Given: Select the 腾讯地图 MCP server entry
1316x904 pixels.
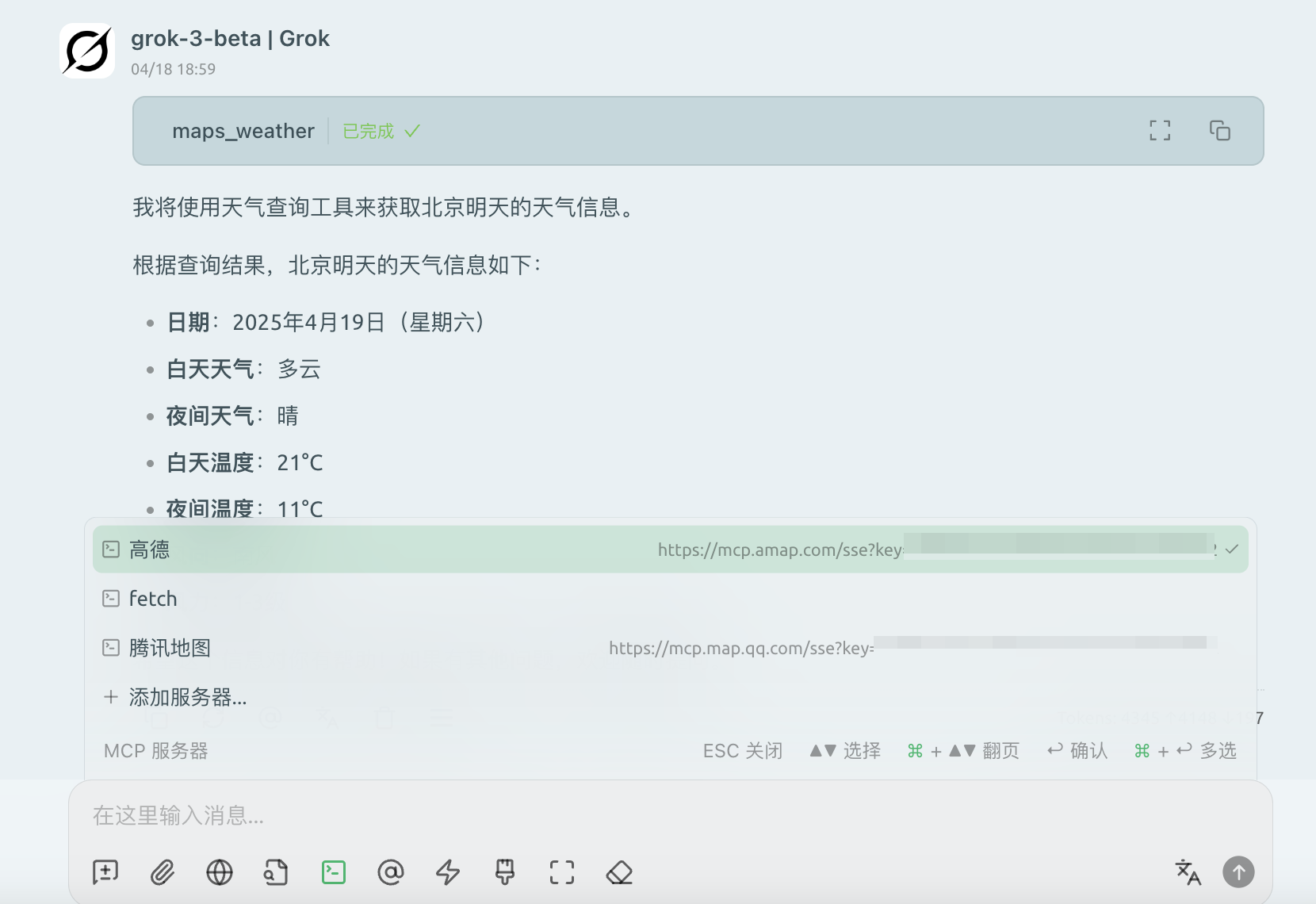Looking at the screenshot, I should coord(670,648).
